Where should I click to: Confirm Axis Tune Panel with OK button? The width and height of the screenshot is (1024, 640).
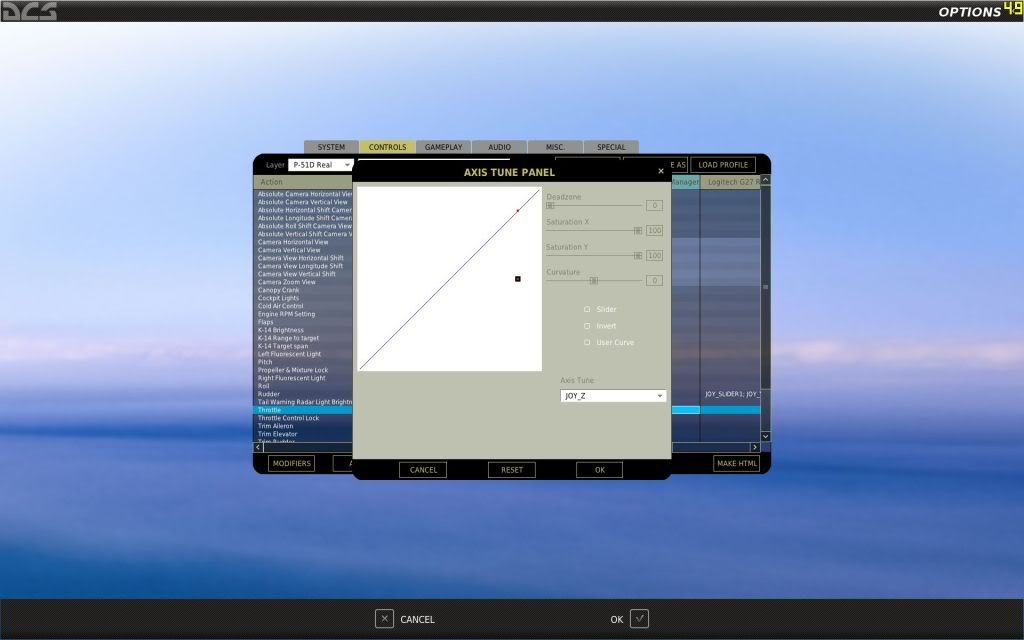tap(599, 470)
